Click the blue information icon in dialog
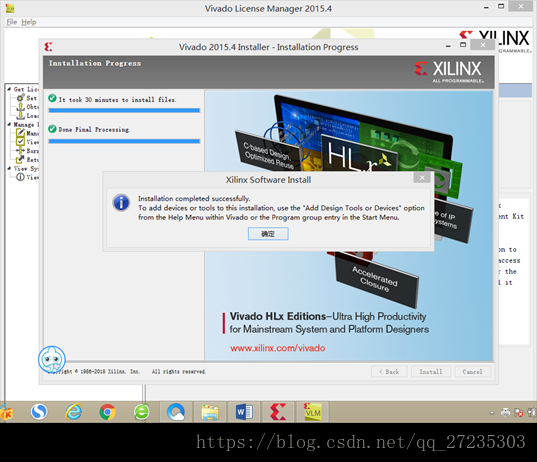 pos(121,202)
